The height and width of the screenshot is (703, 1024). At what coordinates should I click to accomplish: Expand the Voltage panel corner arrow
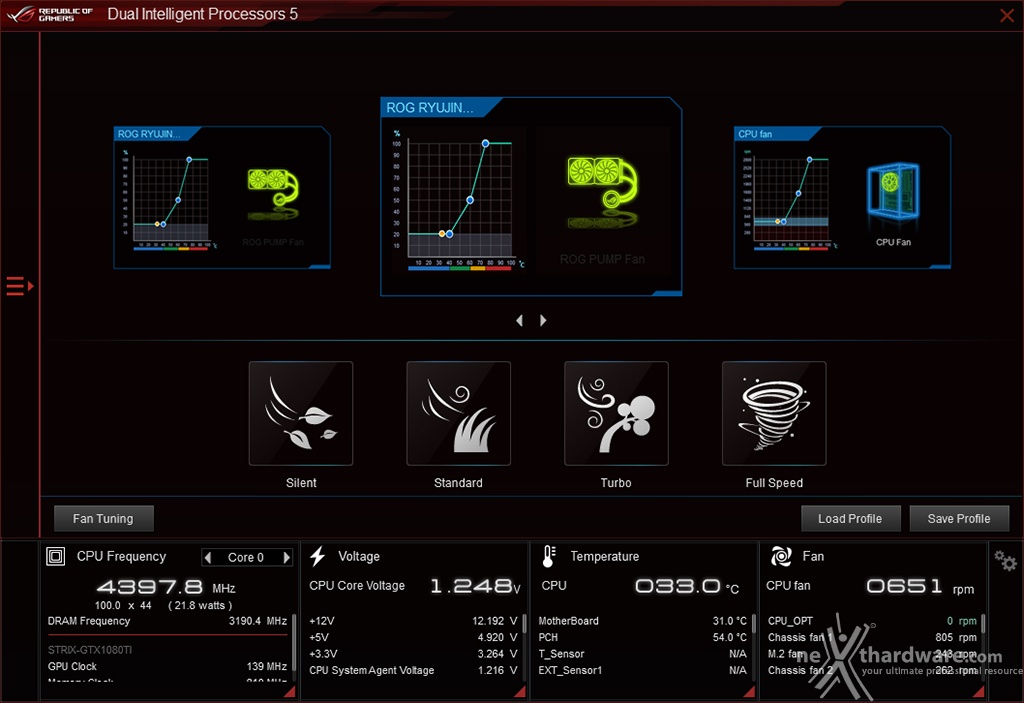pyautogui.click(x=520, y=691)
